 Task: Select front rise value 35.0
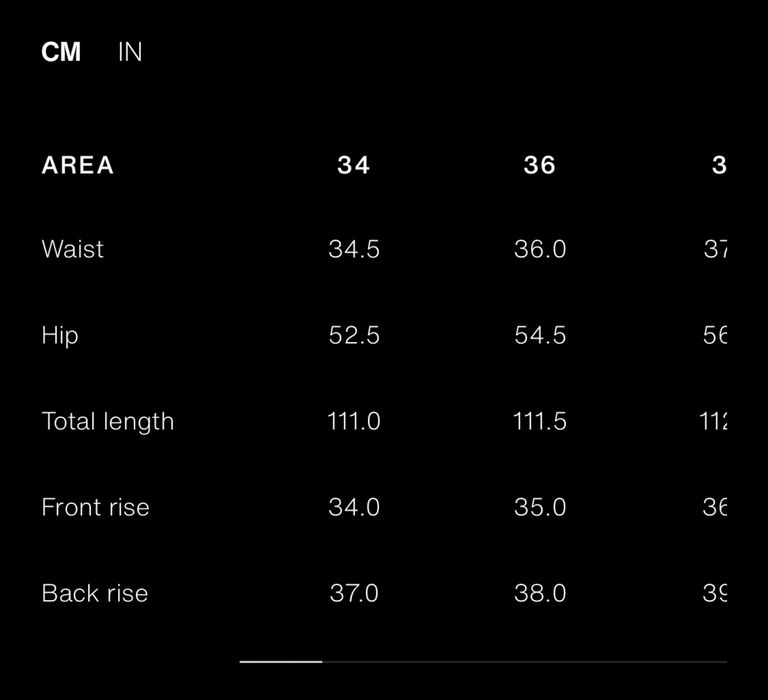pos(540,507)
